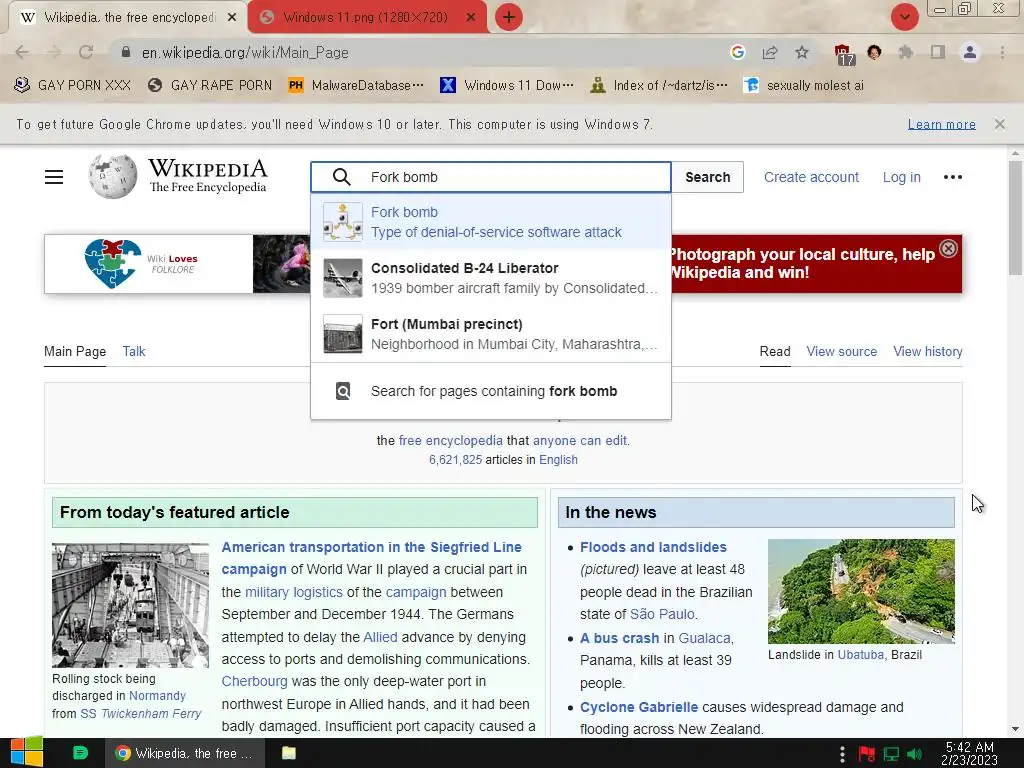The width and height of the screenshot is (1024, 768).
Task: Click the rolling stock featured article photo
Action: pyautogui.click(x=131, y=605)
